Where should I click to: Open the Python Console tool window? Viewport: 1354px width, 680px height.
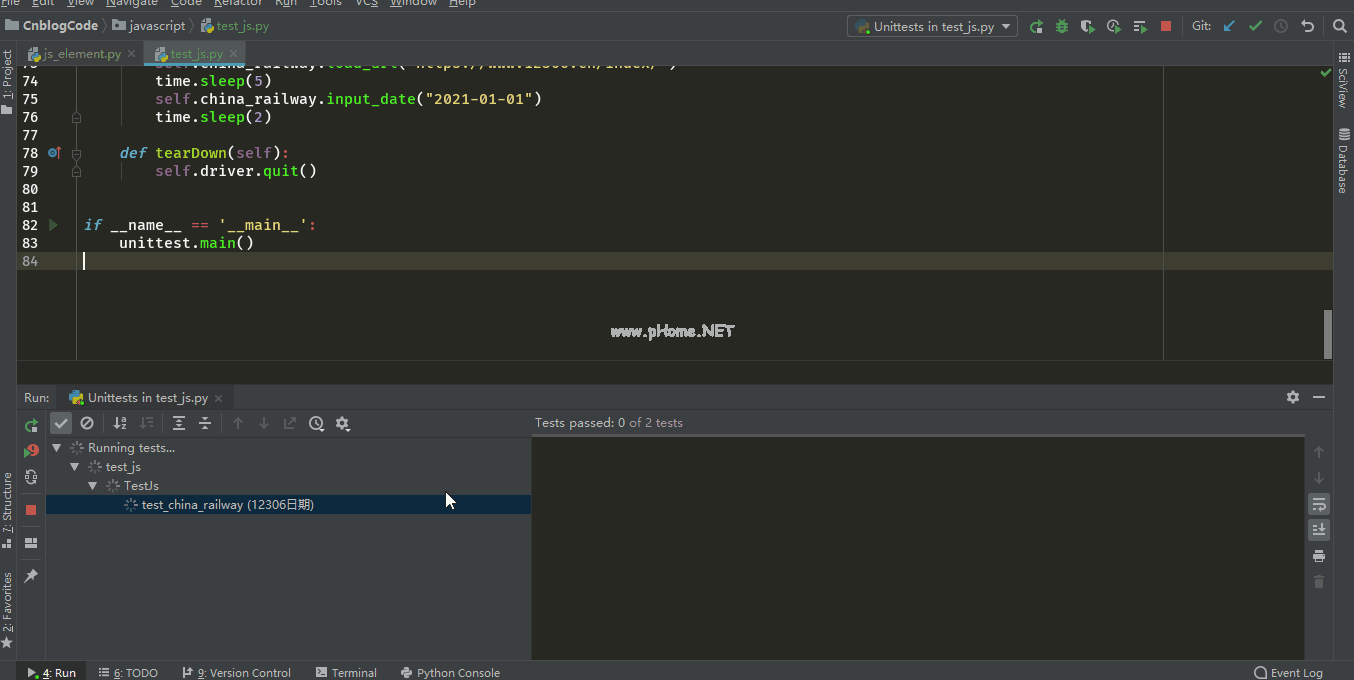[x=450, y=673]
